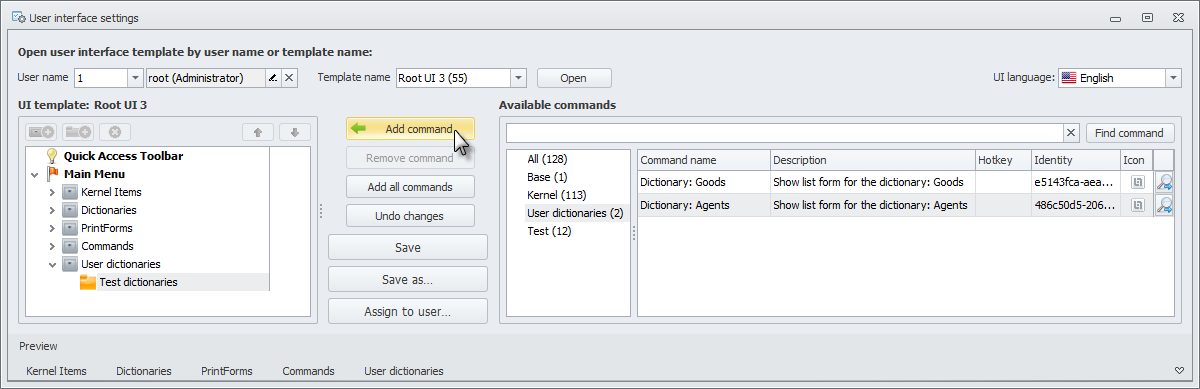Move selected tree item up with arrow icon
The height and width of the screenshot is (389, 1200).
coord(258,131)
